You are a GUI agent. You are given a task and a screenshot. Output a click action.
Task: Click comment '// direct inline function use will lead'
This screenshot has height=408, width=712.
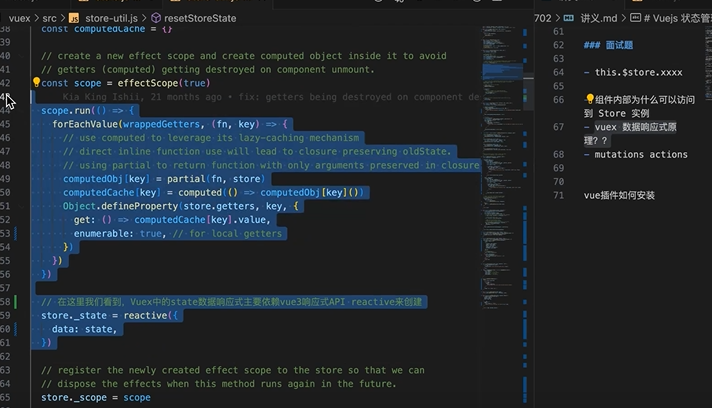pos(257,151)
